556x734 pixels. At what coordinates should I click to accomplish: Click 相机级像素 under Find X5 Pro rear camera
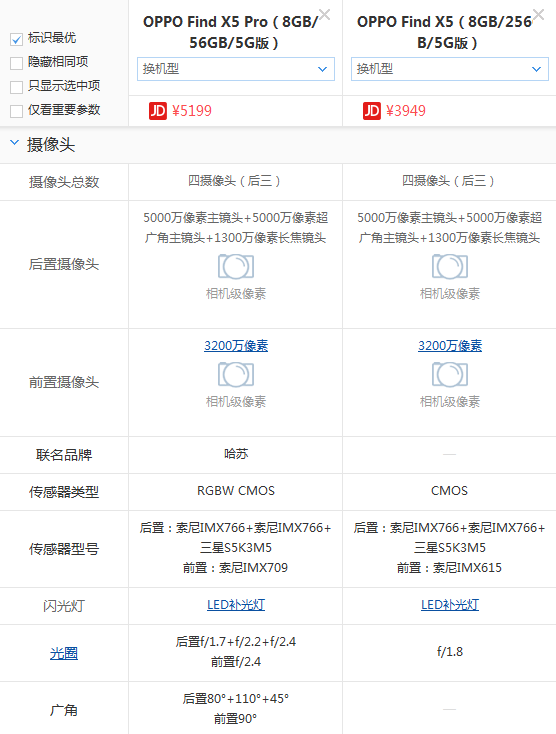click(236, 294)
